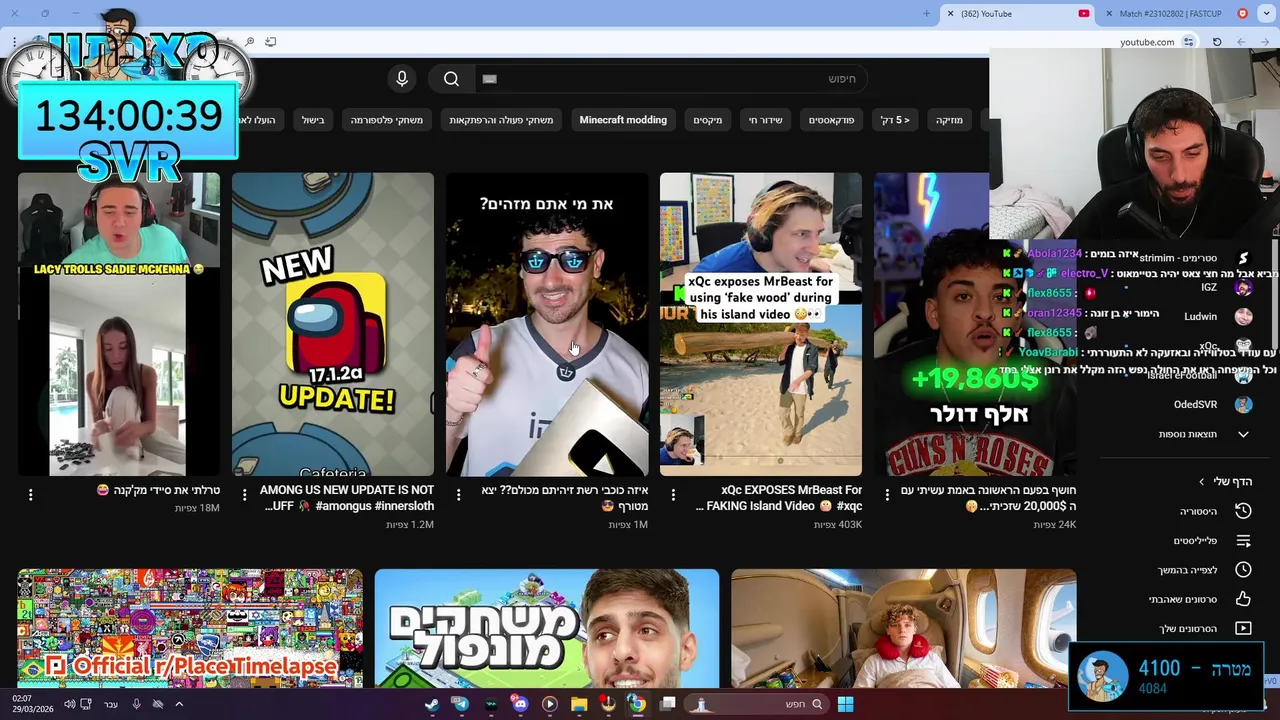Open Discord from the taskbar
The image size is (1280, 720).
520,704
